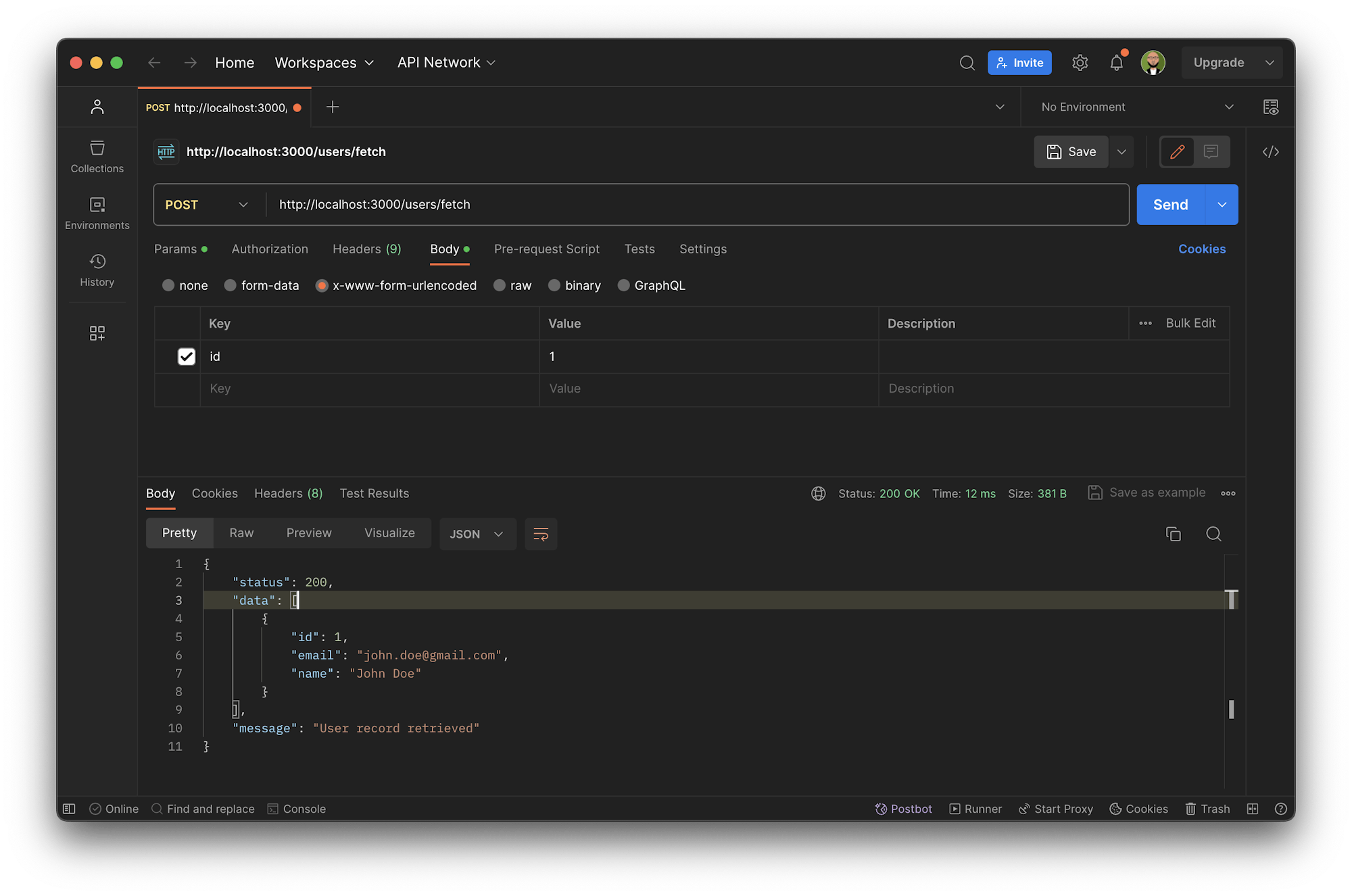Screen dimensions: 1352x896
Task: Open Postbot from the status bar
Action: coord(903,808)
